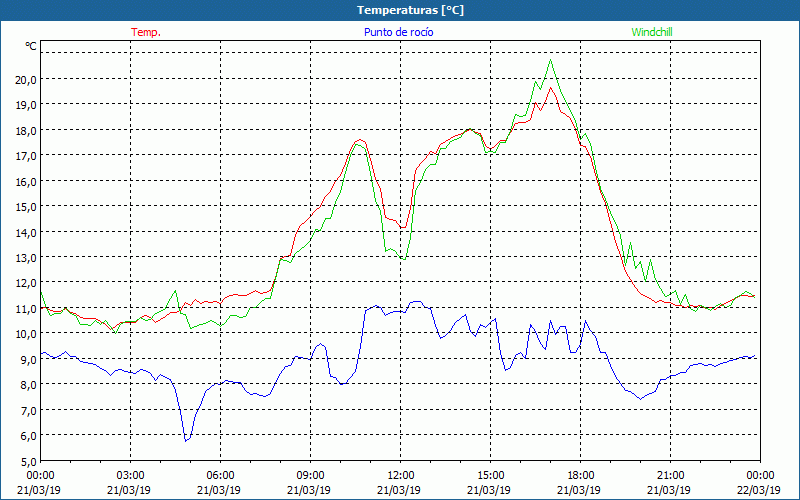Viewport: 800px width, 500px height.
Task: Select the blue 'Punto de rocío' legend label
Action: [398, 32]
